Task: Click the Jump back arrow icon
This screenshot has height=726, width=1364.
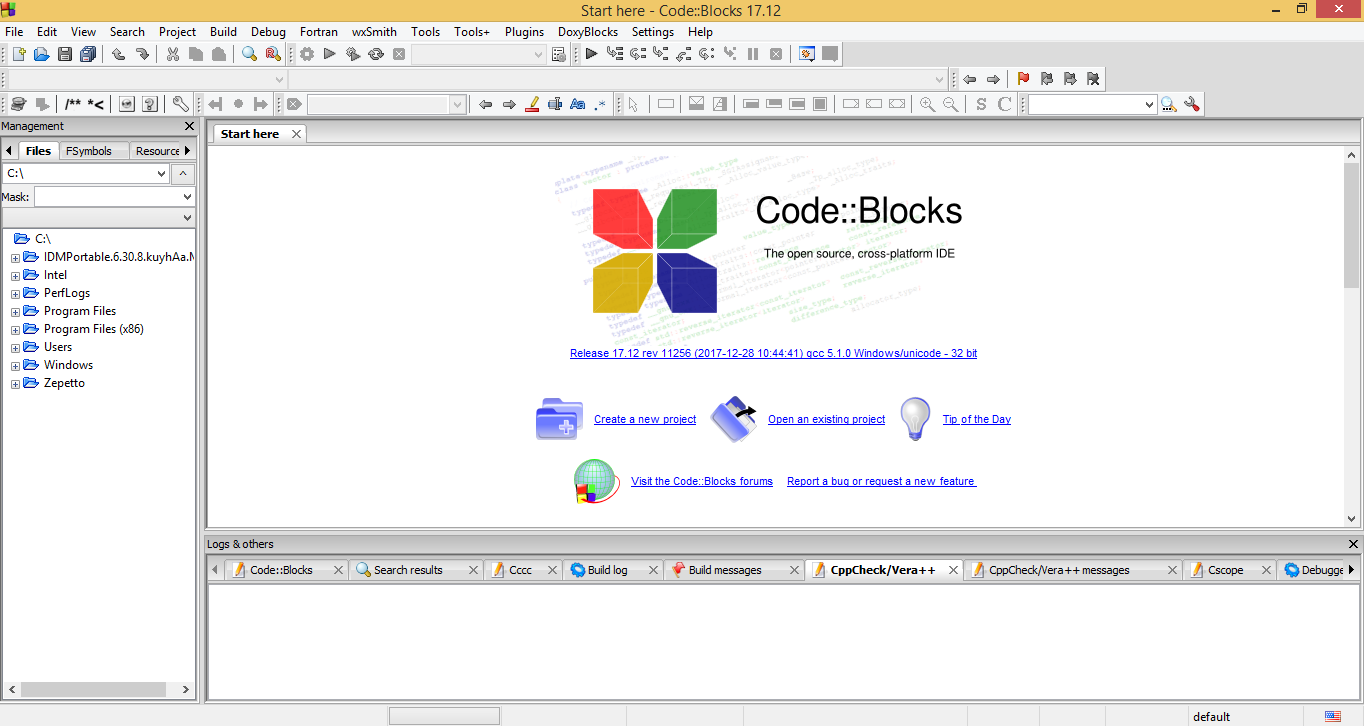Action: 969,79
